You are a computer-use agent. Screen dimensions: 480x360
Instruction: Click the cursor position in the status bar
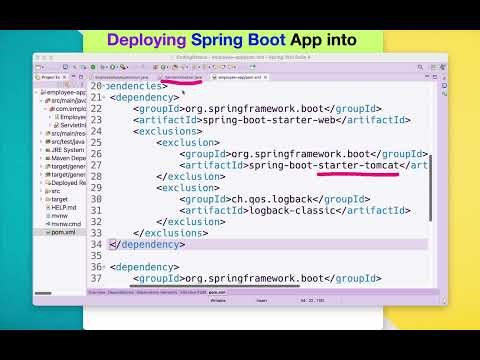(312, 300)
